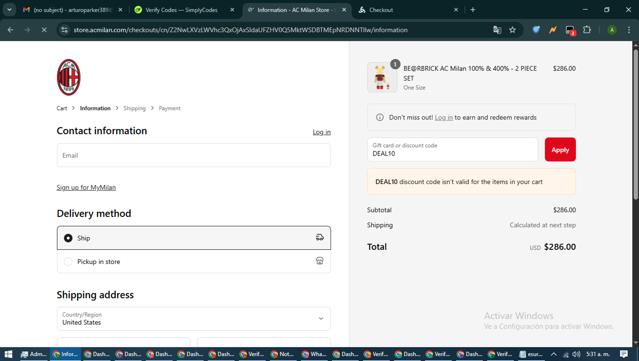Click the browser address bar URL
Viewport: 639px width, 361px height.
[x=240, y=30]
